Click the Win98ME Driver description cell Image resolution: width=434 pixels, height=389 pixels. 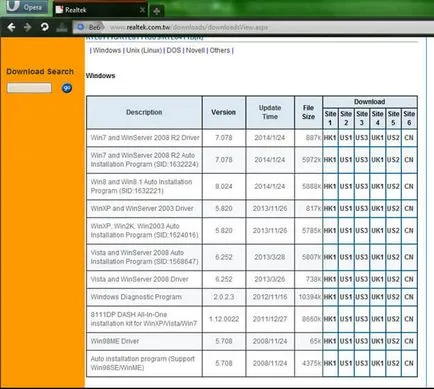point(144,341)
